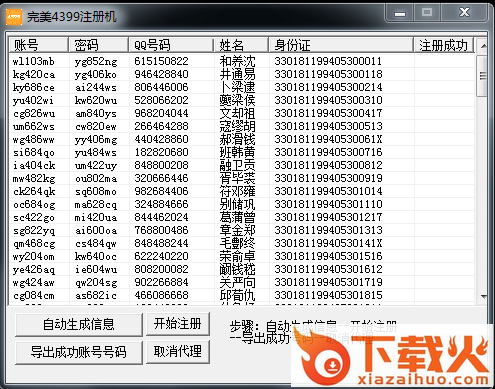Sort by the QQ号码 column header
Viewport: 495px width, 389px height.
[x=171, y=45]
